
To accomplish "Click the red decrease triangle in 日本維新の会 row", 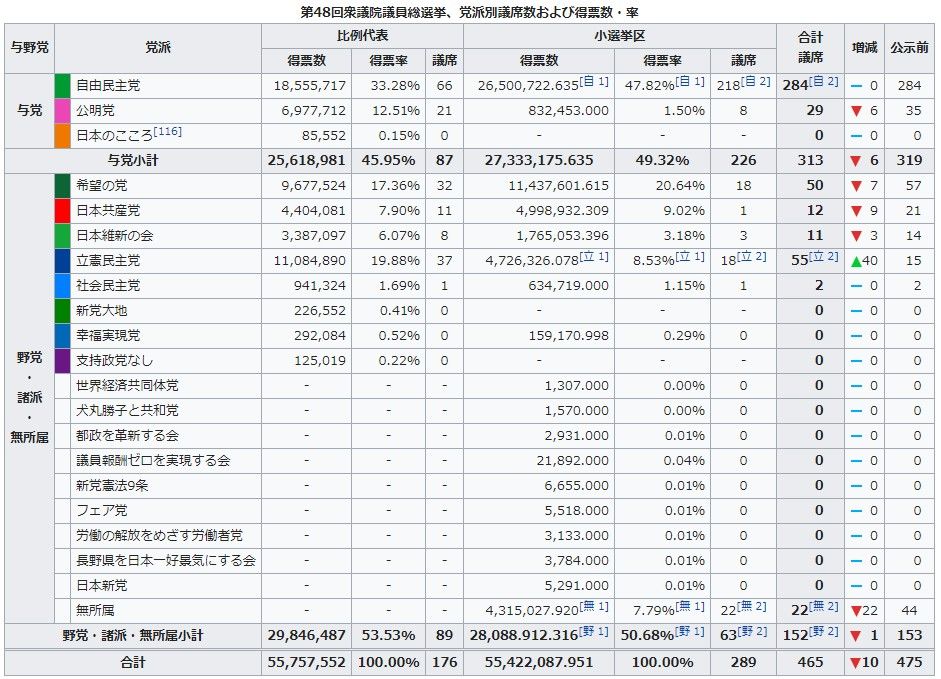I will (856, 236).
